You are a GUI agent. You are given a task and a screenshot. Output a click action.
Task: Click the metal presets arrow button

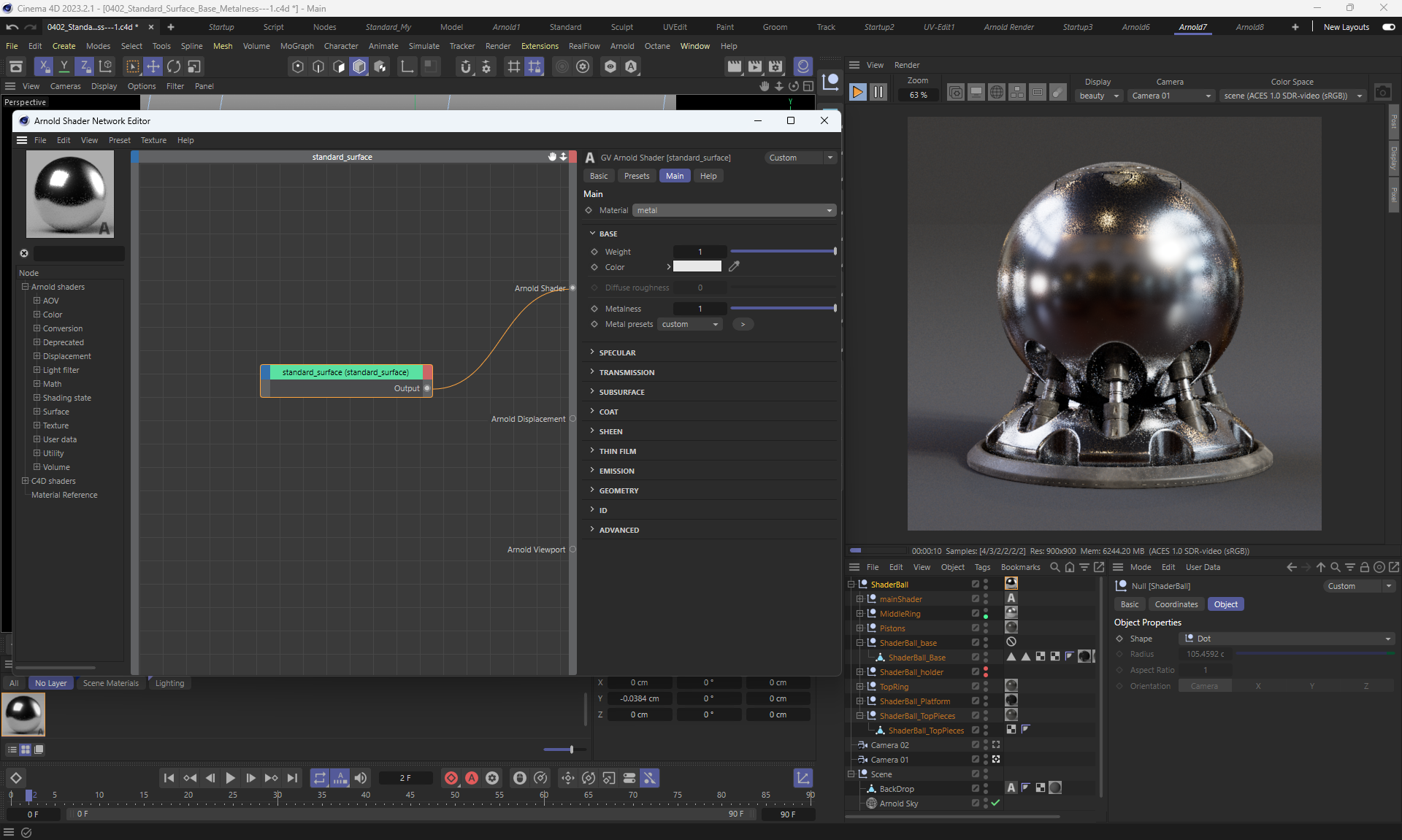pyautogui.click(x=743, y=324)
